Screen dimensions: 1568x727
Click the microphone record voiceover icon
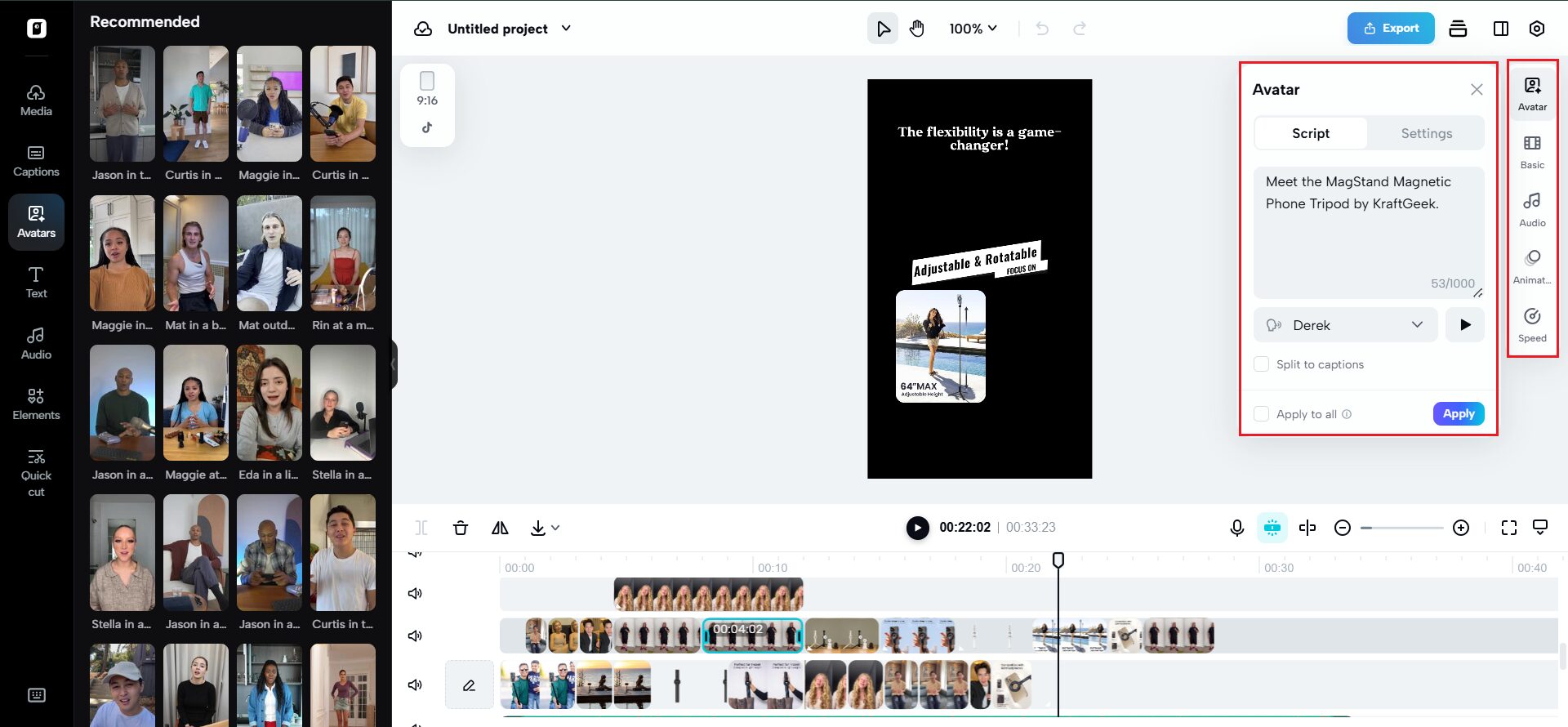point(1237,528)
